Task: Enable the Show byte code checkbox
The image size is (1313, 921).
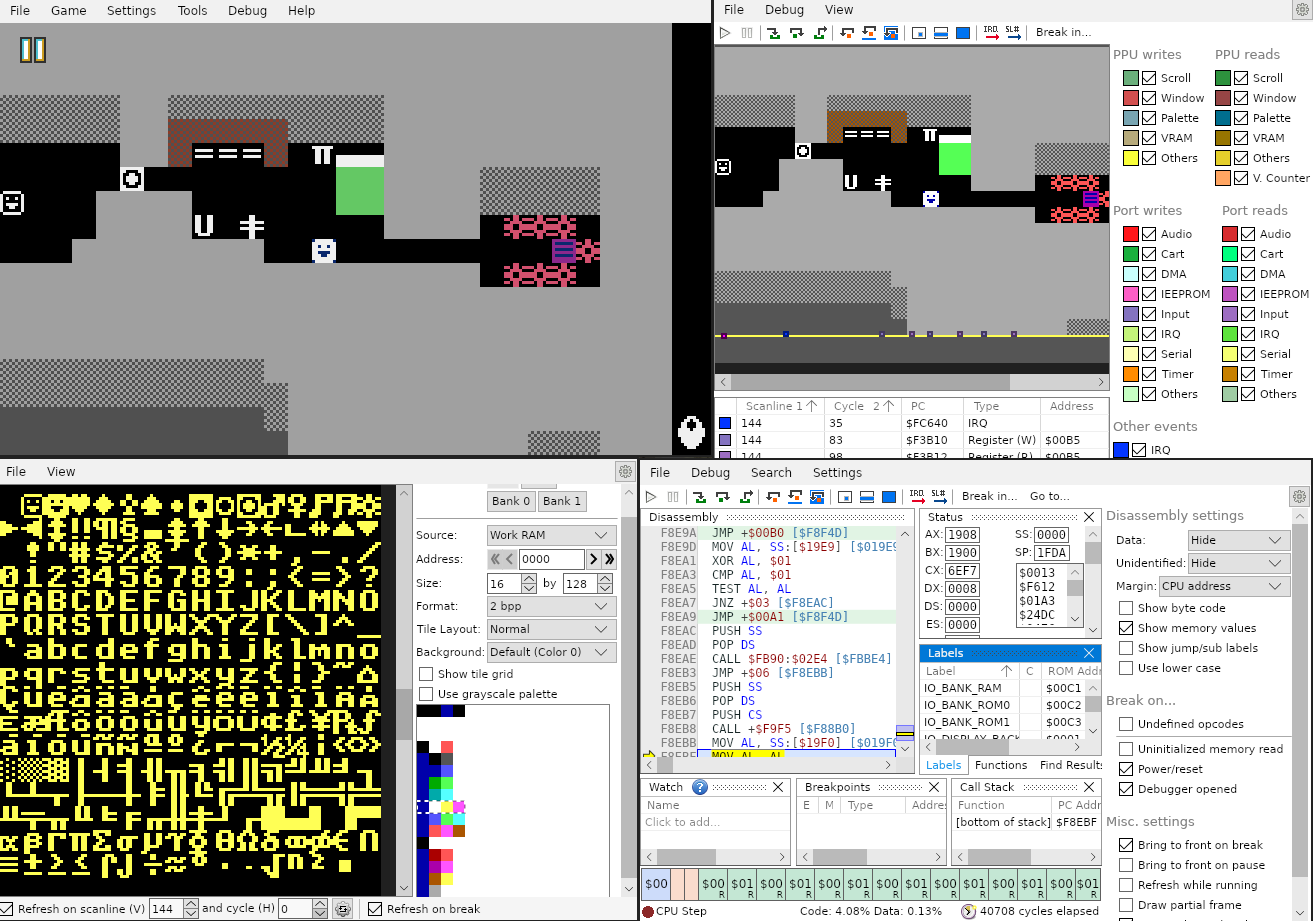Action: pyautogui.click(x=1126, y=608)
